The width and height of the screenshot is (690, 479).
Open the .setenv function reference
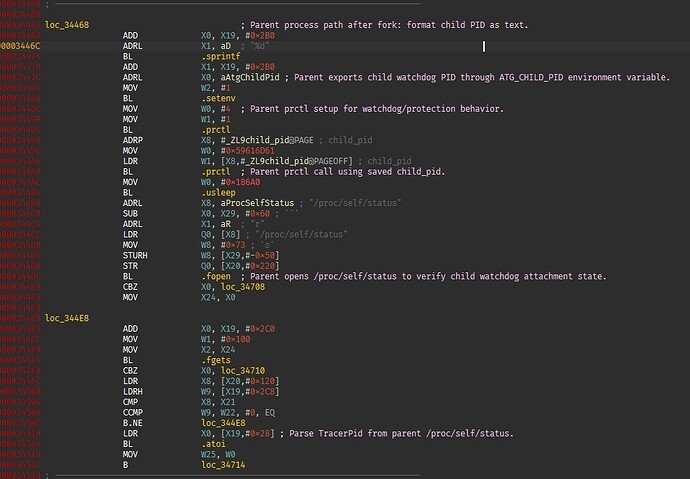218,99
